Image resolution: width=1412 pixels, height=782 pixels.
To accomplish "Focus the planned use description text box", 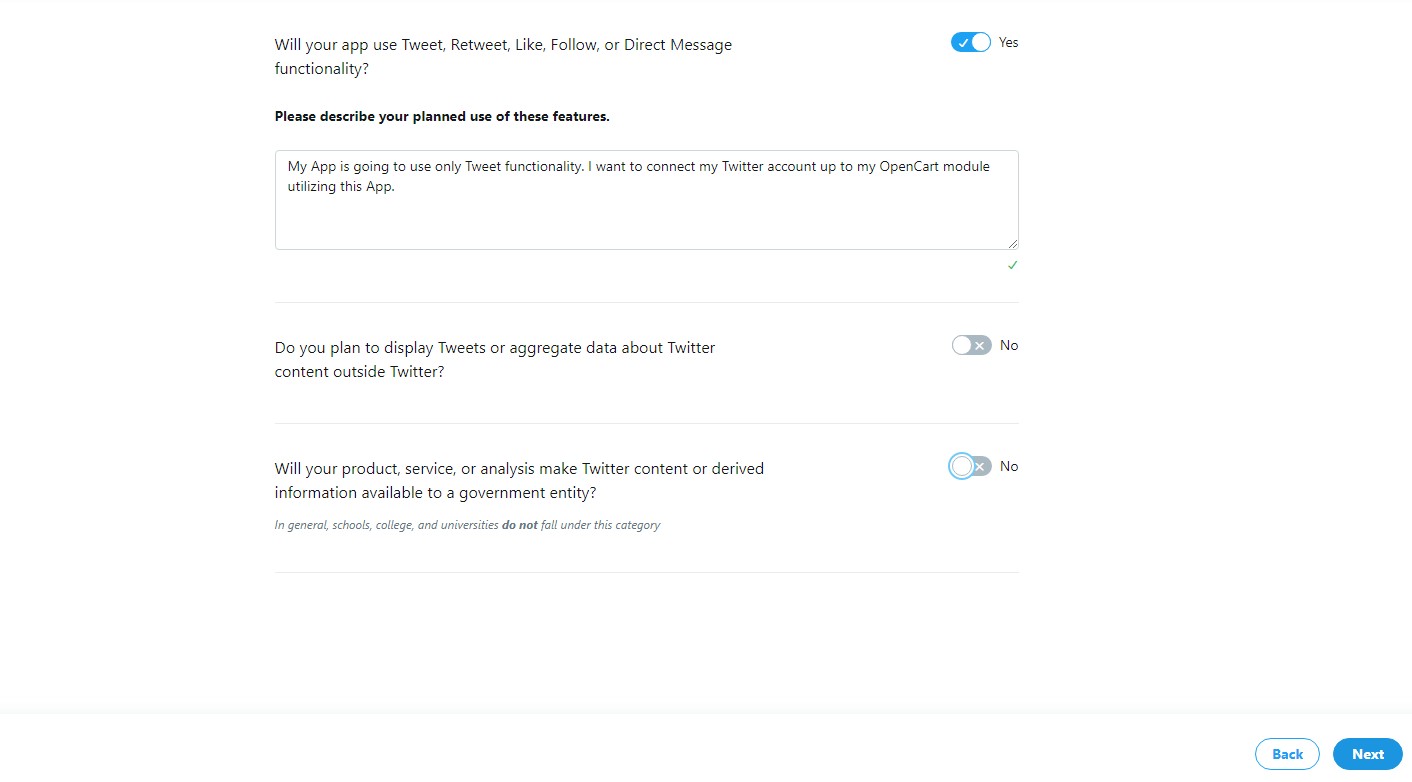I will tap(647, 200).
